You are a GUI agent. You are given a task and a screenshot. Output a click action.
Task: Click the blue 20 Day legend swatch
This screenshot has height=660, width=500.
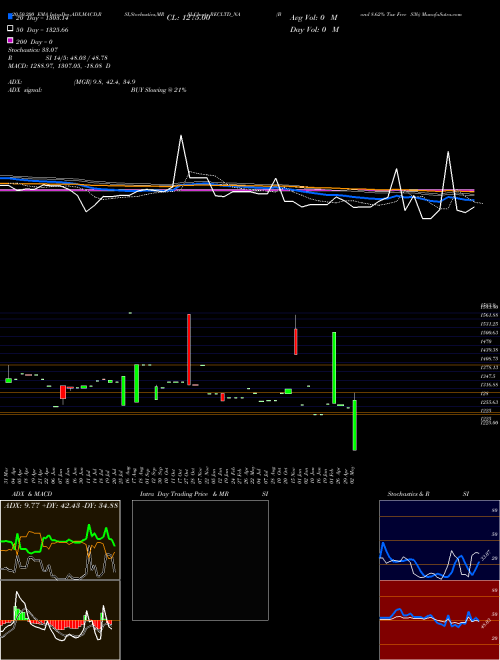[x=11, y=17]
